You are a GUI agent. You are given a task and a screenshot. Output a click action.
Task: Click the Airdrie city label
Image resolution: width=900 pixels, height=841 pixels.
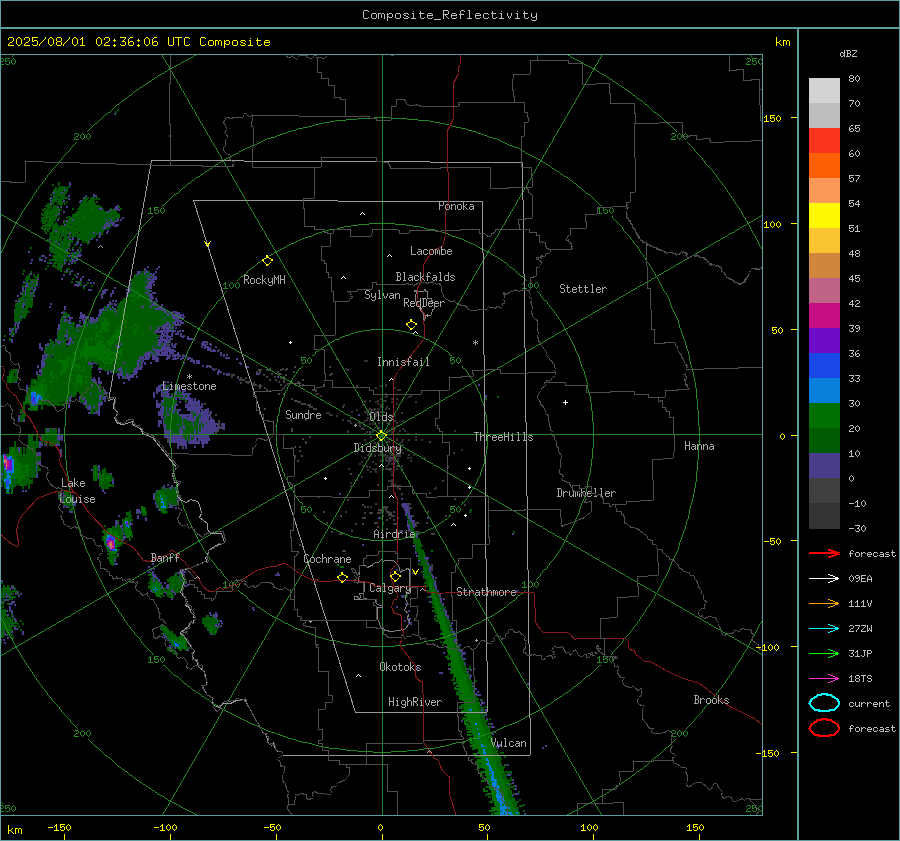point(394,534)
